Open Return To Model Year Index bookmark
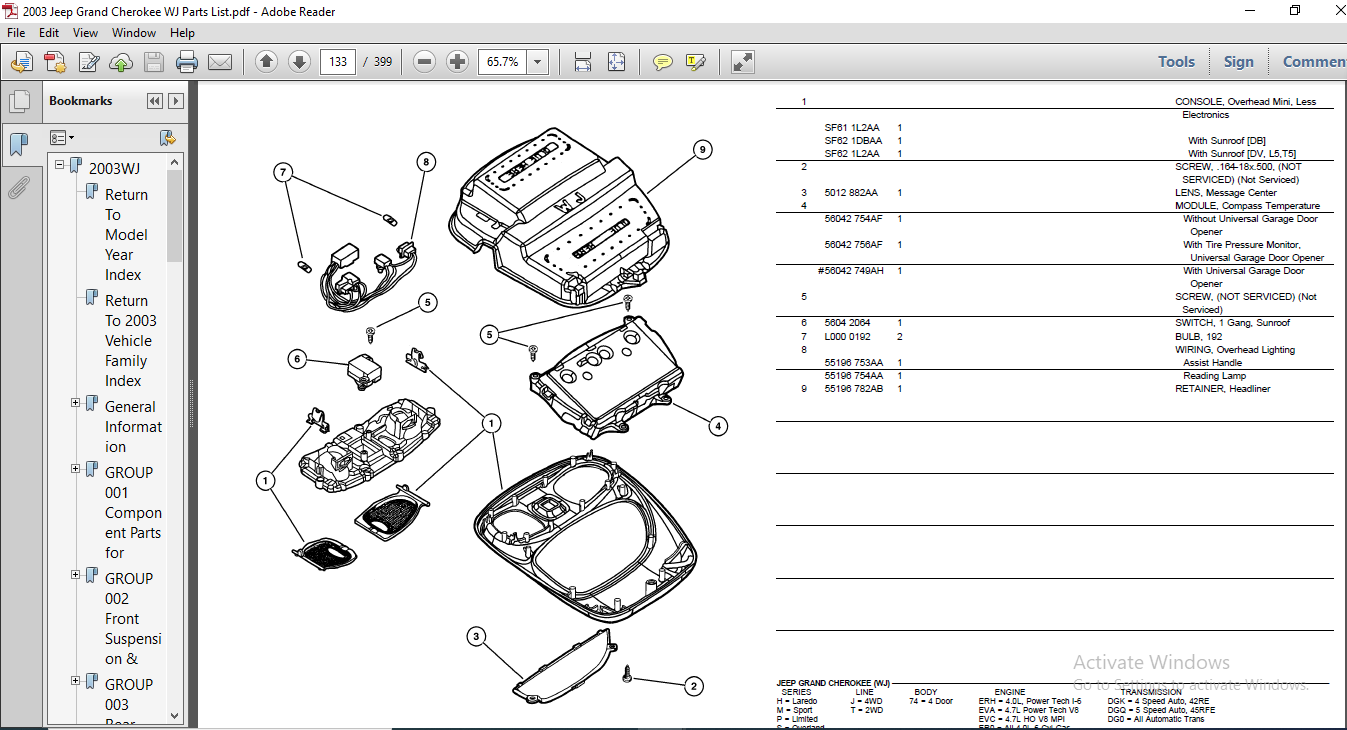 coord(127,235)
